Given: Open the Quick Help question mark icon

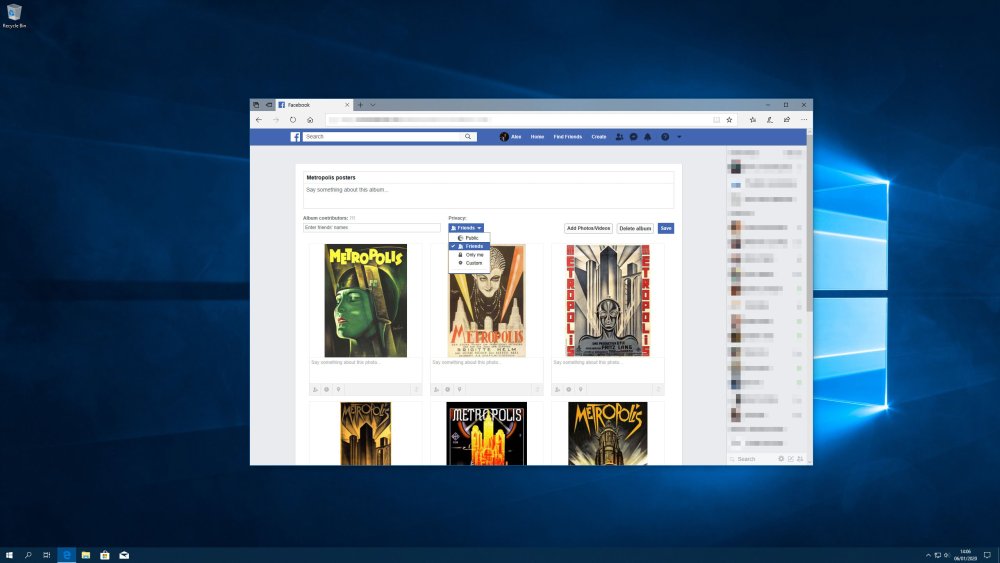Looking at the screenshot, I should 665,136.
